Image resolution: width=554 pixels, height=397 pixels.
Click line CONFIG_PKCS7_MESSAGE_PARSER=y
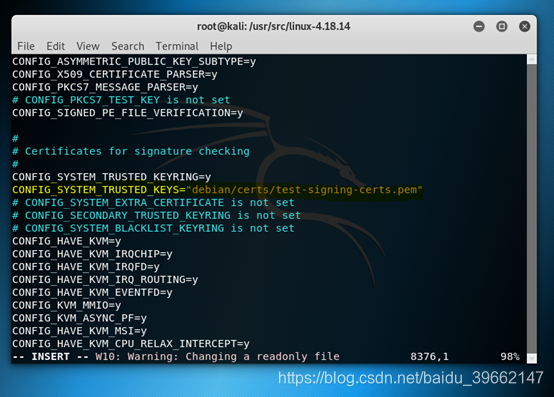[x=105, y=87]
